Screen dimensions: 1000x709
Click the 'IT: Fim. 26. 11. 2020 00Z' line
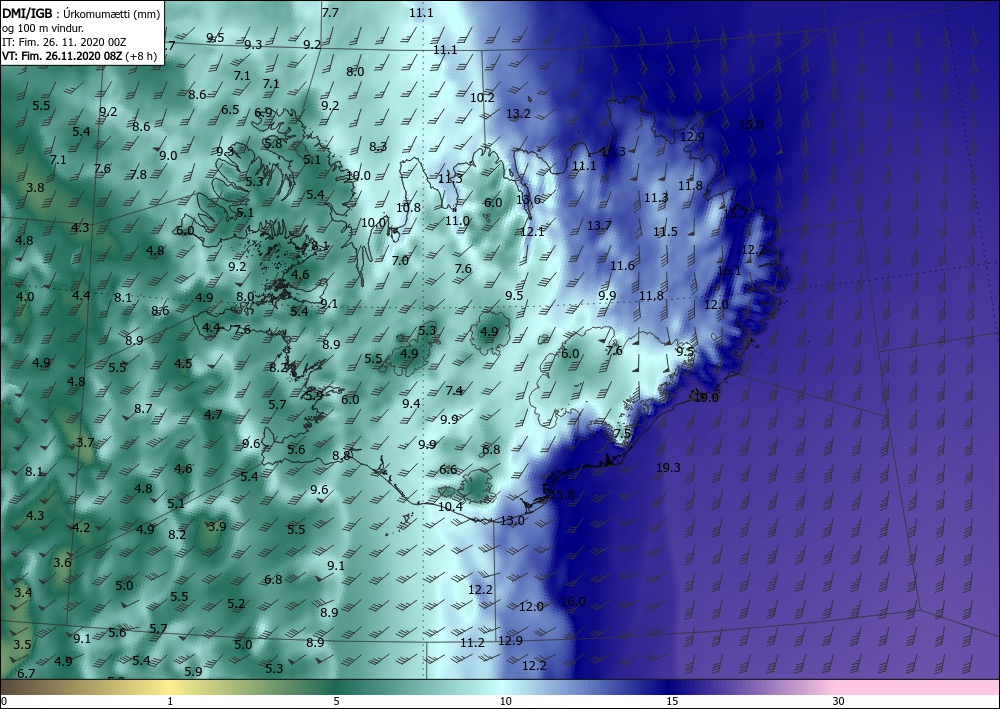tap(64, 42)
